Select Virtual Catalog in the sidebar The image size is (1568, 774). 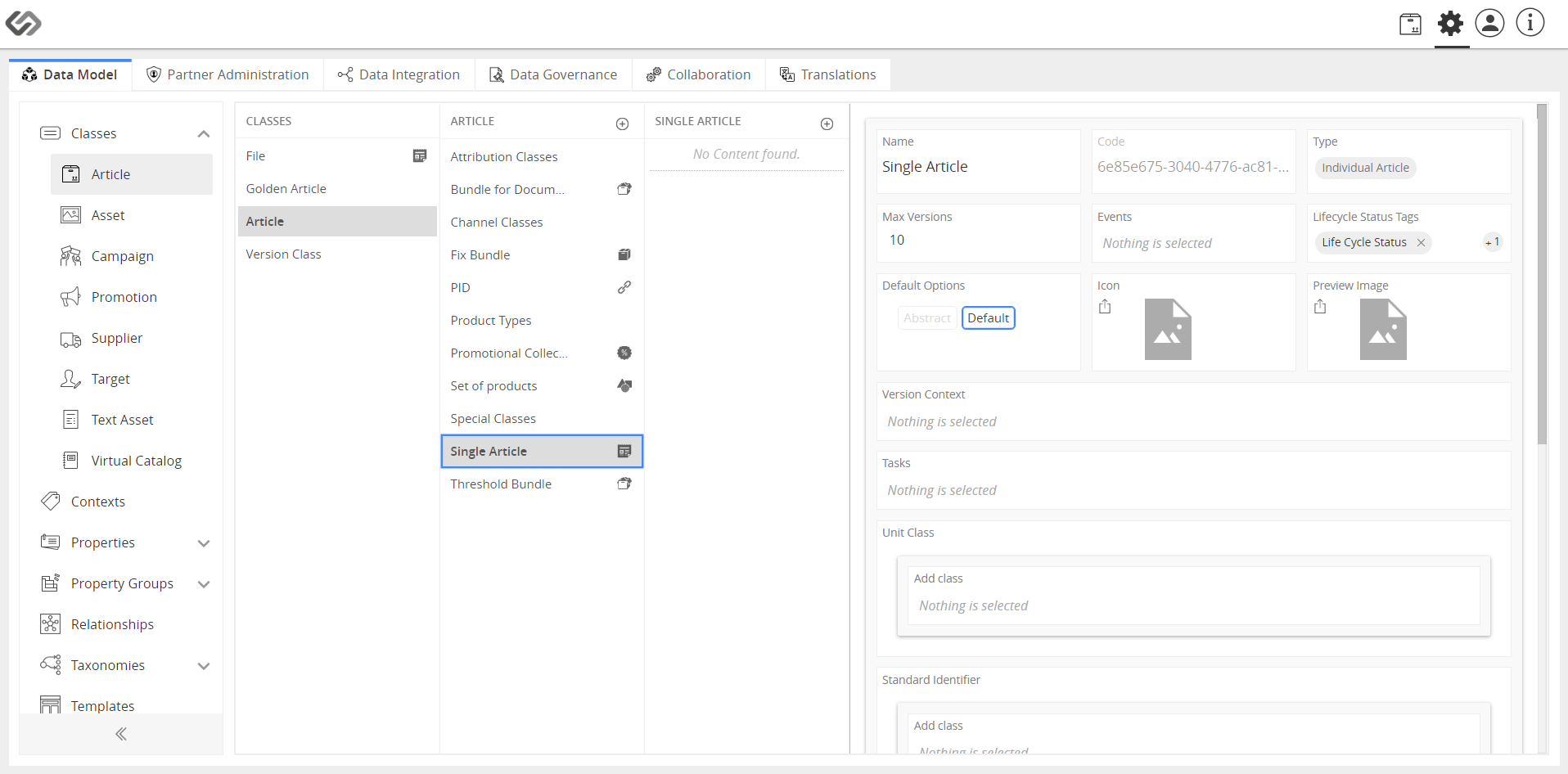(x=131, y=461)
